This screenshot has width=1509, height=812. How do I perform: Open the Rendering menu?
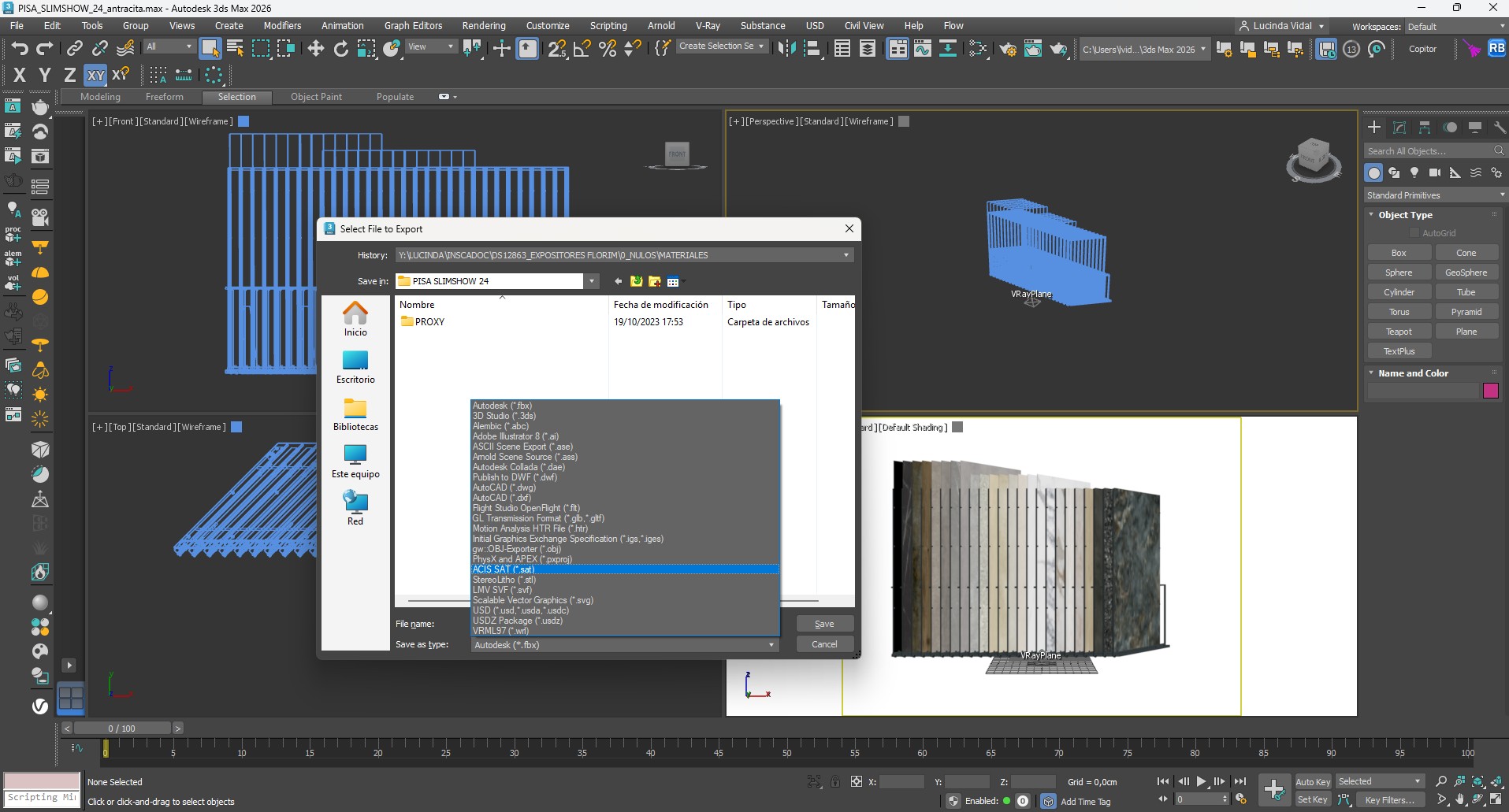tap(484, 26)
